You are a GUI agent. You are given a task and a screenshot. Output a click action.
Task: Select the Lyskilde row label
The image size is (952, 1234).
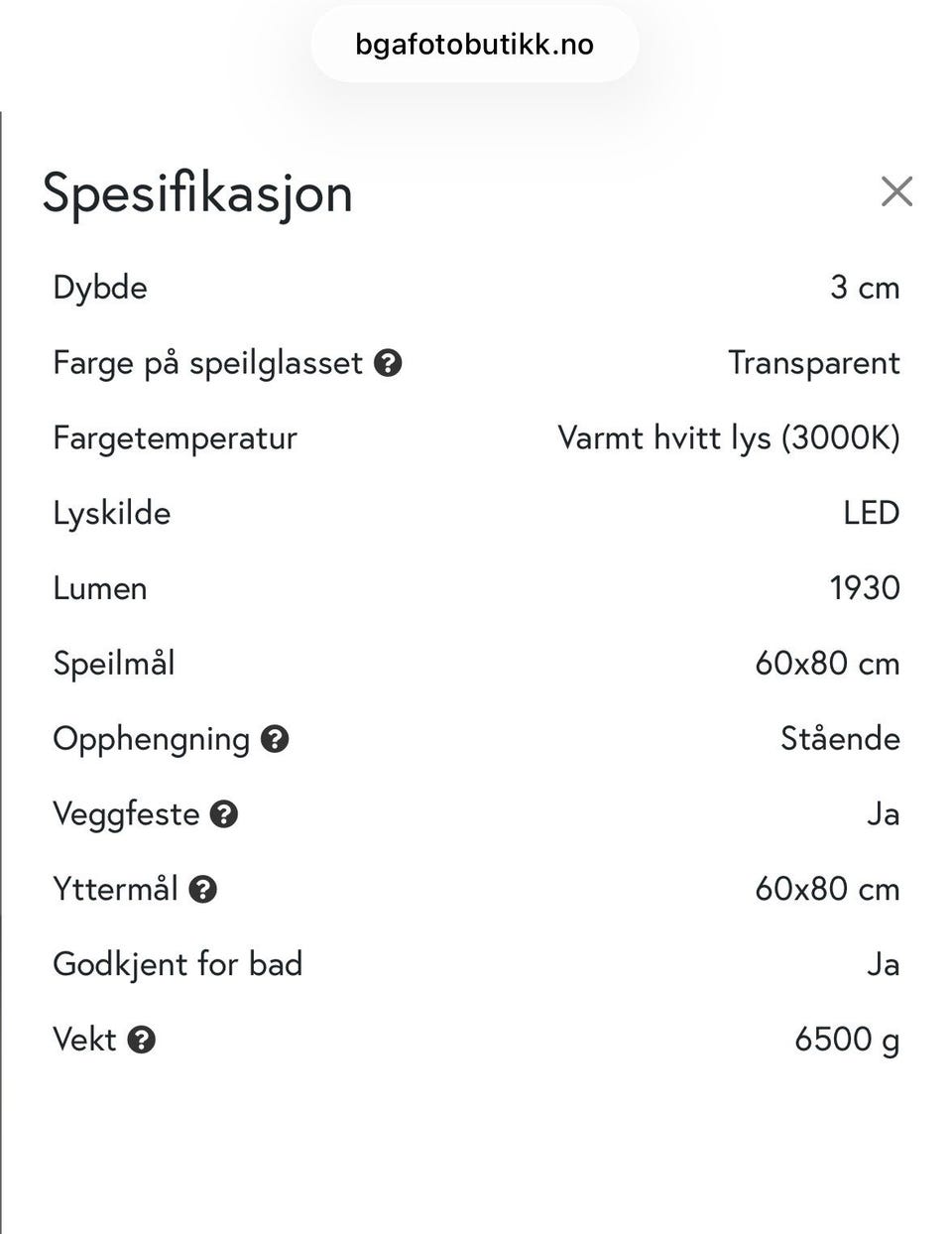(x=112, y=514)
